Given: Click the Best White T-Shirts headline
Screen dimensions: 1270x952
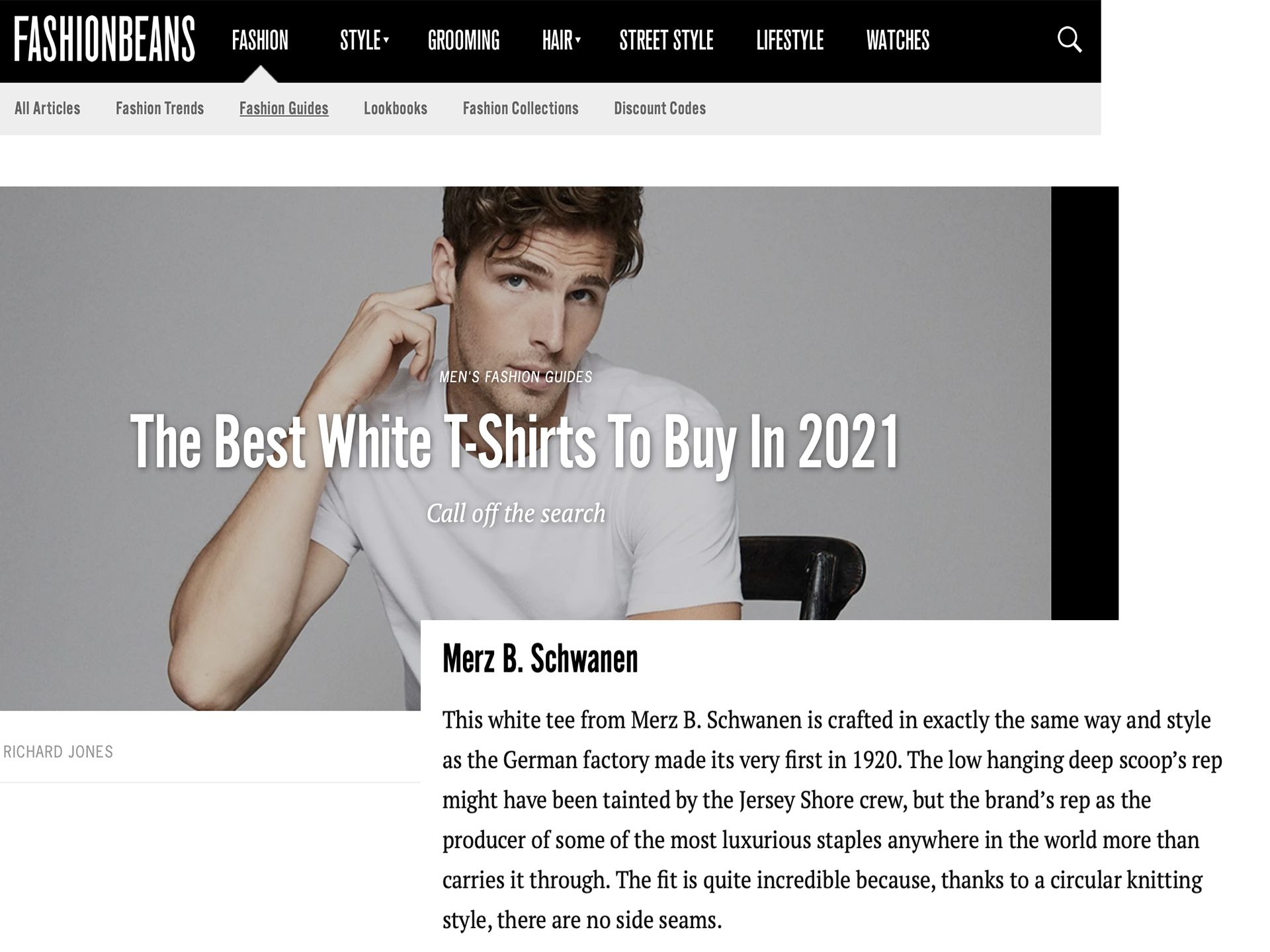Looking at the screenshot, I should (x=515, y=442).
